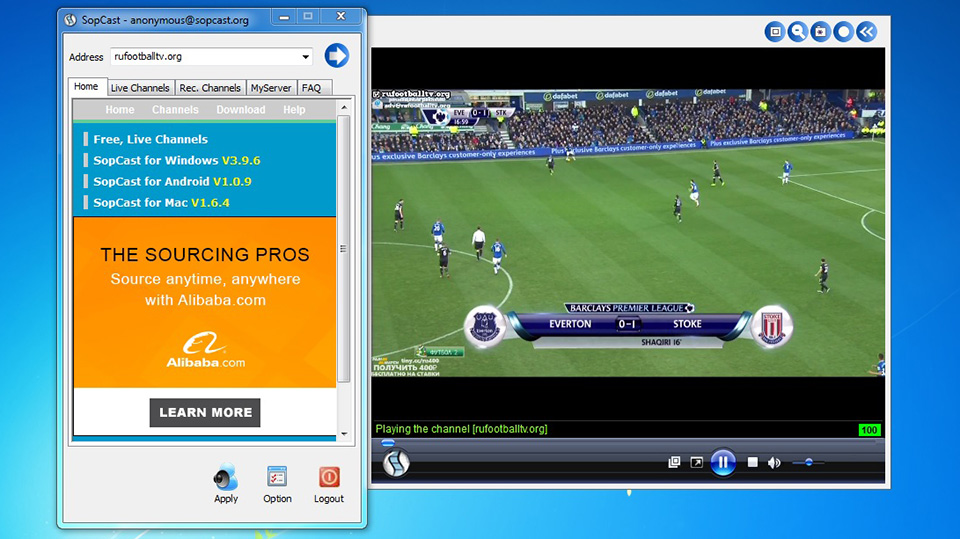
Task: Click the blue Go arrow next to Address
Action: (337, 56)
